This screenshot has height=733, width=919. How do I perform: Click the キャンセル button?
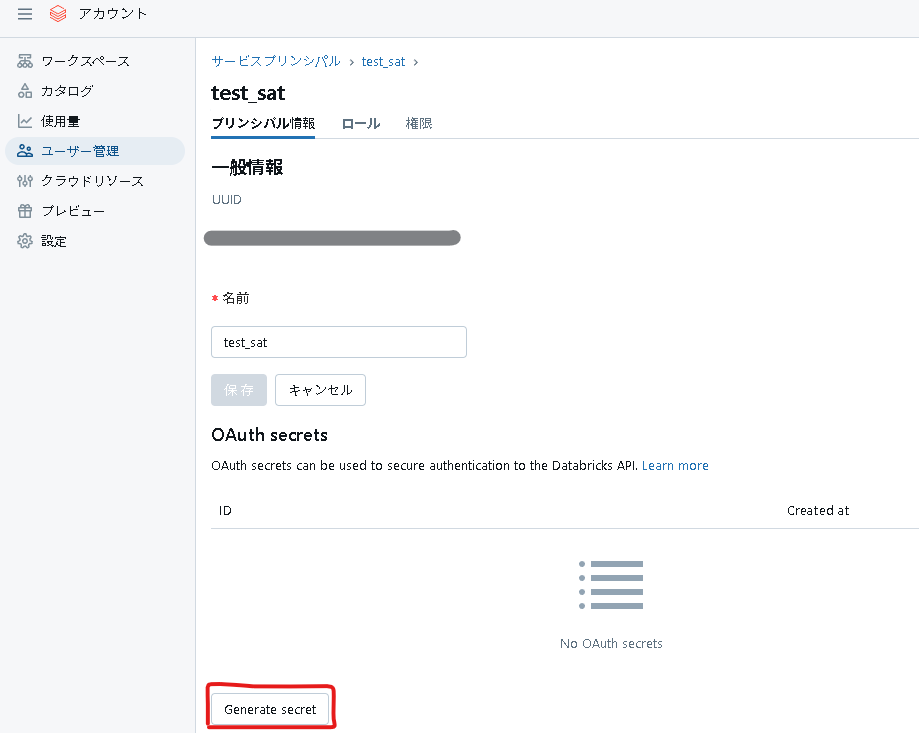pos(321,390)
